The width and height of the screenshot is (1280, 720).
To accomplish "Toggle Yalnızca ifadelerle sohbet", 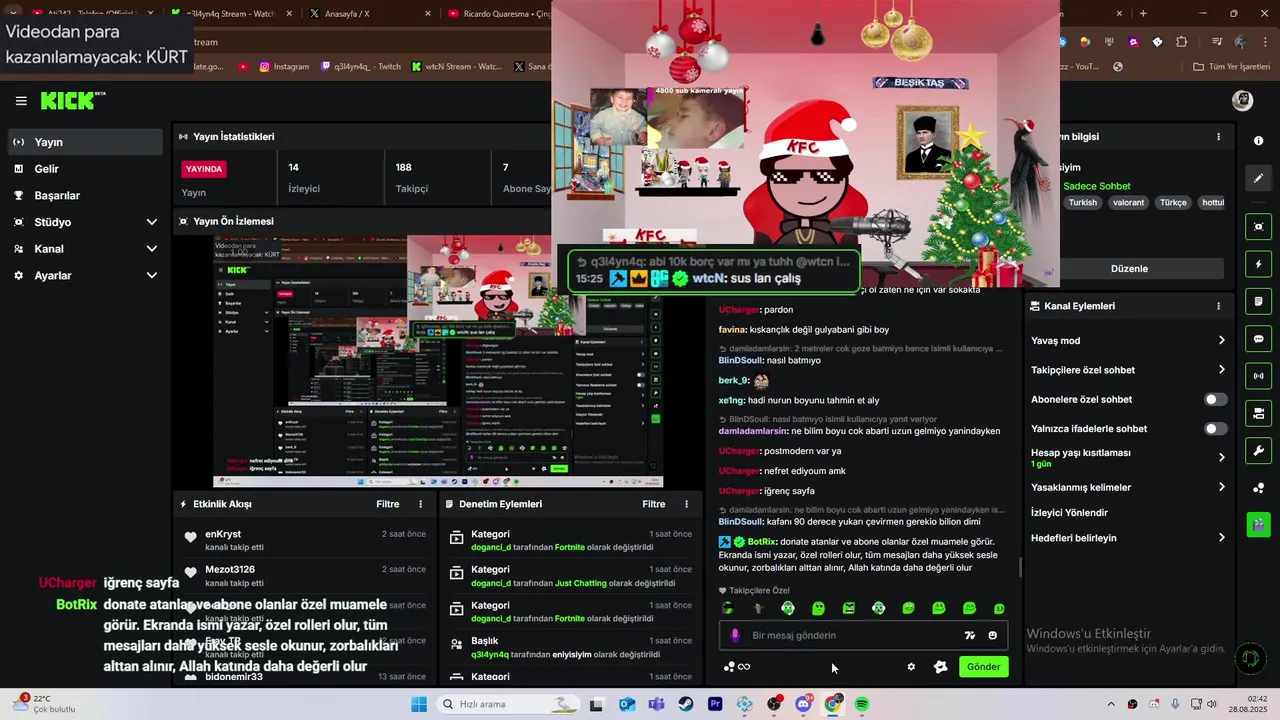I will [1215, 428].
